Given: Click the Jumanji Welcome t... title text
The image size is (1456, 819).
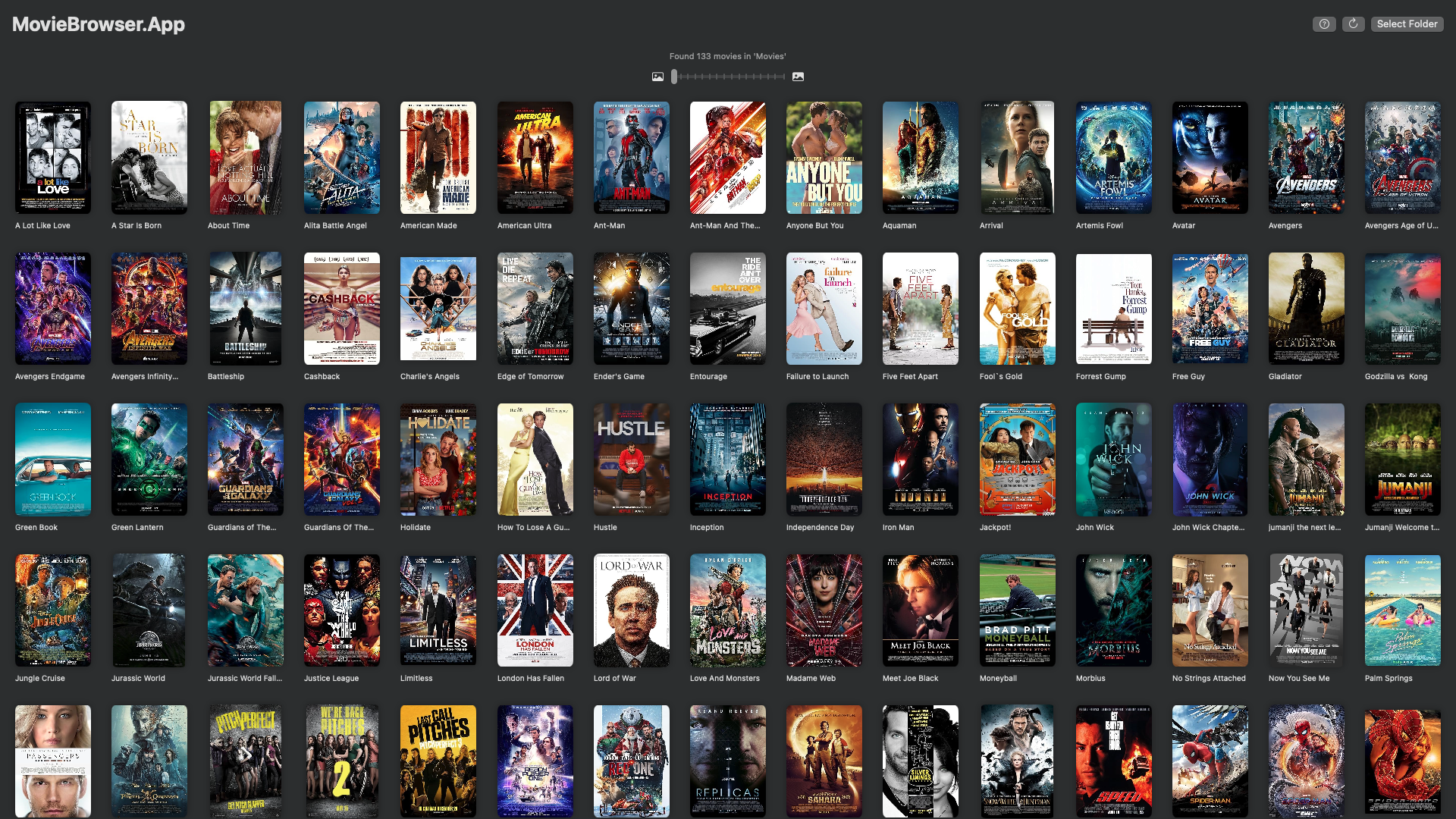Looking at the screenshot, I should 1401,527.
